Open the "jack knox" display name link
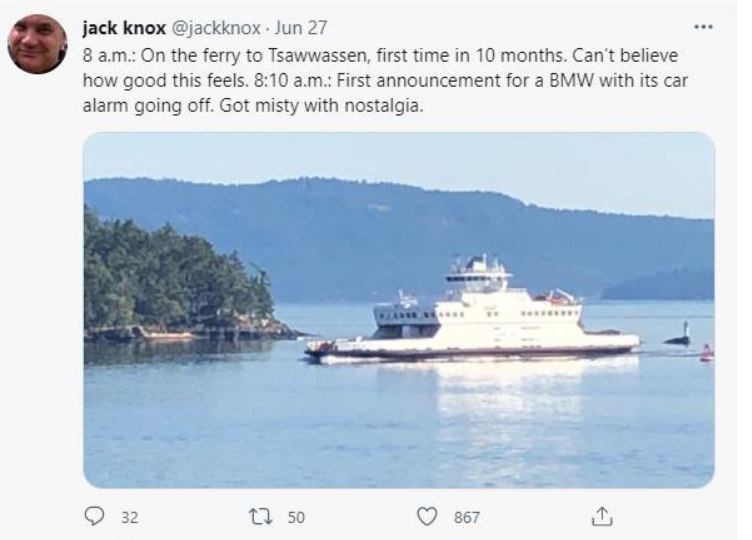Image resolution: width=752 pixels, height=540 pixels. pyautogui.click(x=121, y=27)
